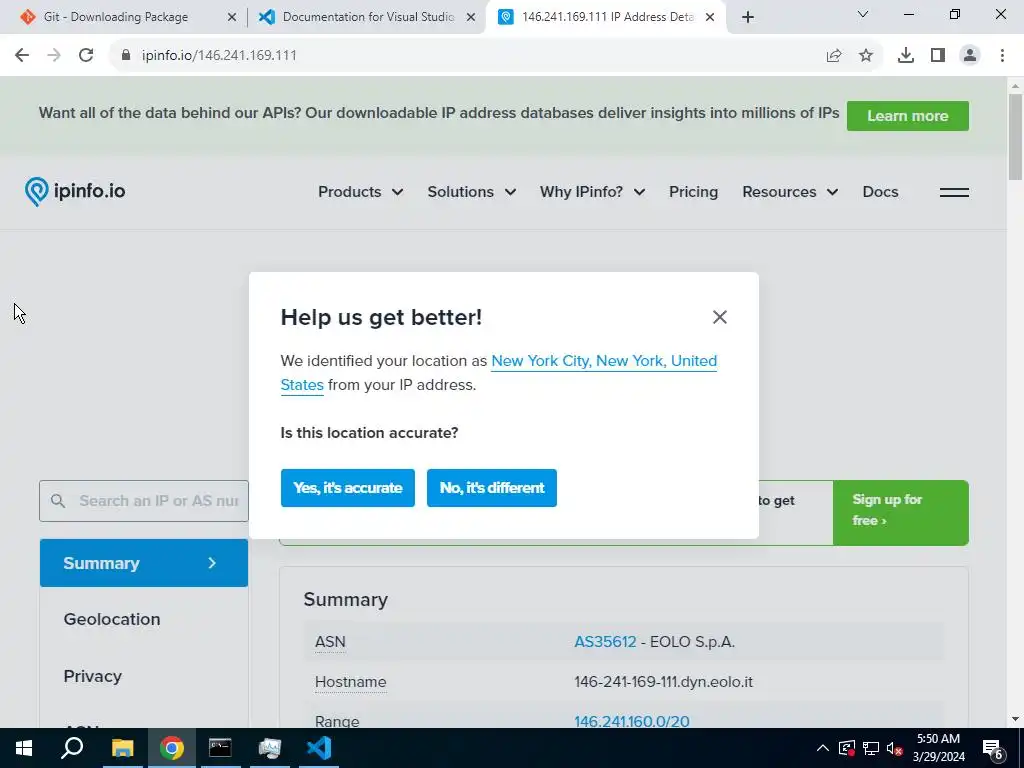Viewport: 1024px width, 768px height.
Task: Open the Docs page
Action: [x=880, y=192]
